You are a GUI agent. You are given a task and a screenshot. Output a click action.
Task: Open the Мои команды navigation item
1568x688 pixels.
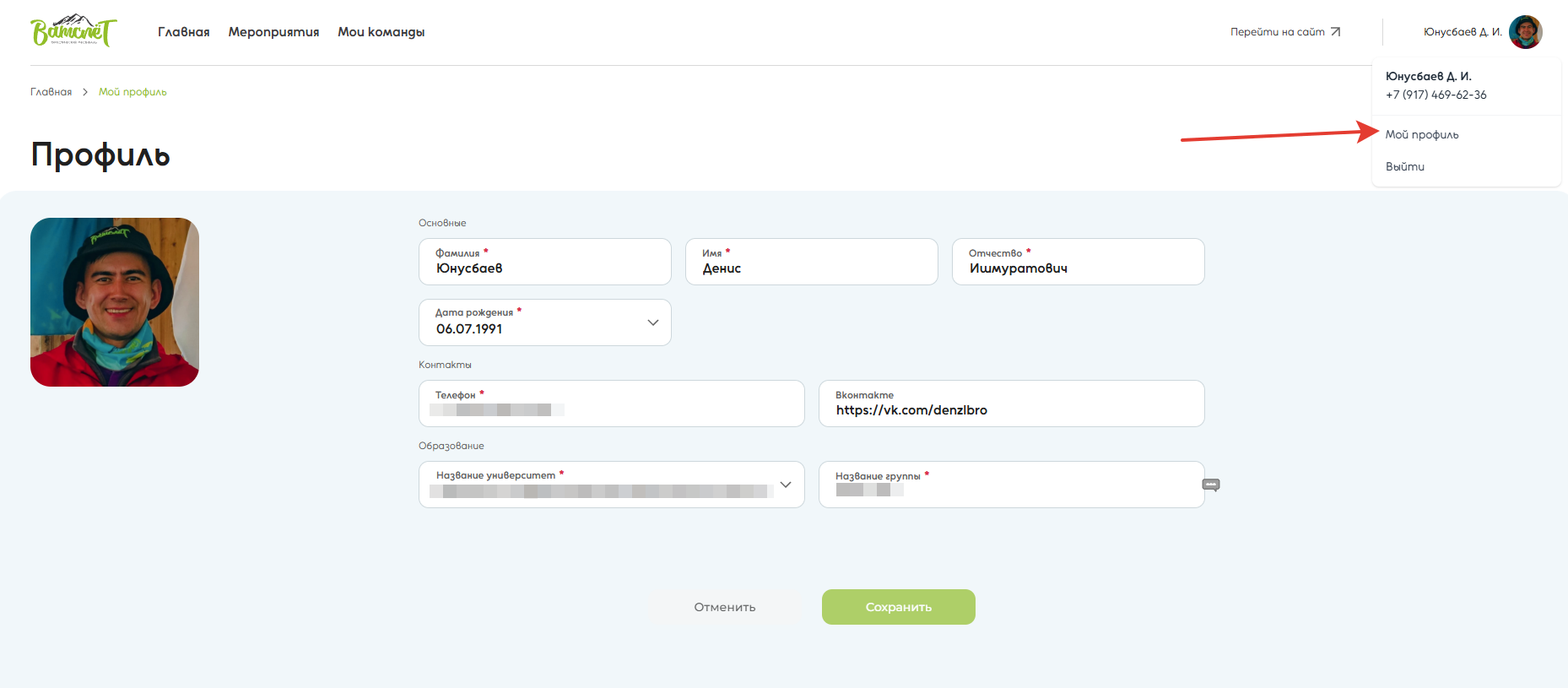tap(381, 32)
